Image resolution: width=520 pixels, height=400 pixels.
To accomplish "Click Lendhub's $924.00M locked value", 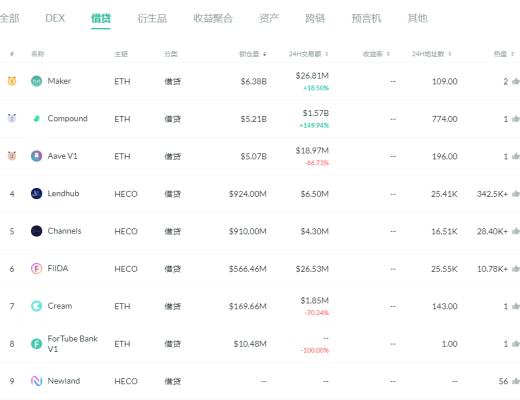I will click(x=248, y=194).
